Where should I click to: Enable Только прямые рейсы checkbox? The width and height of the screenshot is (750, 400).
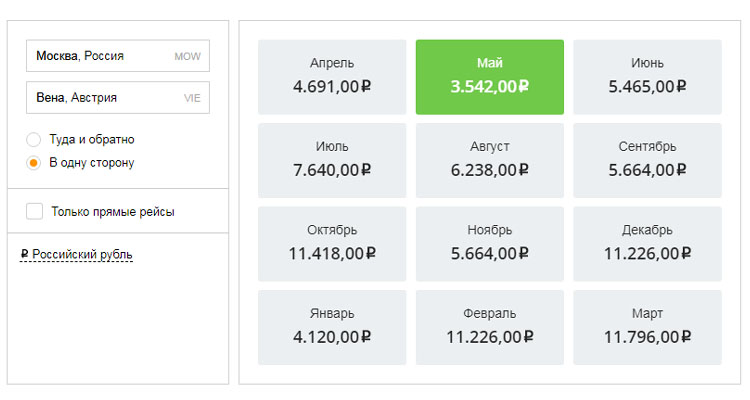[x=35, y=211]
